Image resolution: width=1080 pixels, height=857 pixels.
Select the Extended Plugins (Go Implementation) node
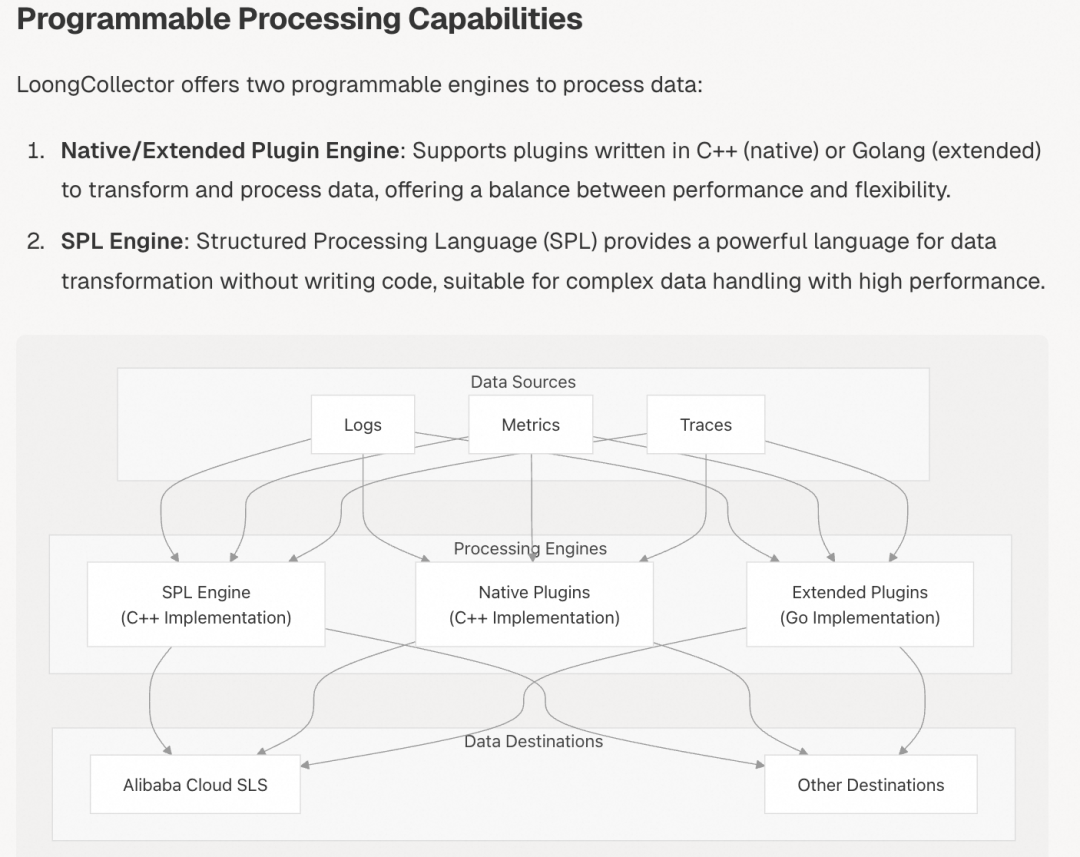(859, 605)
